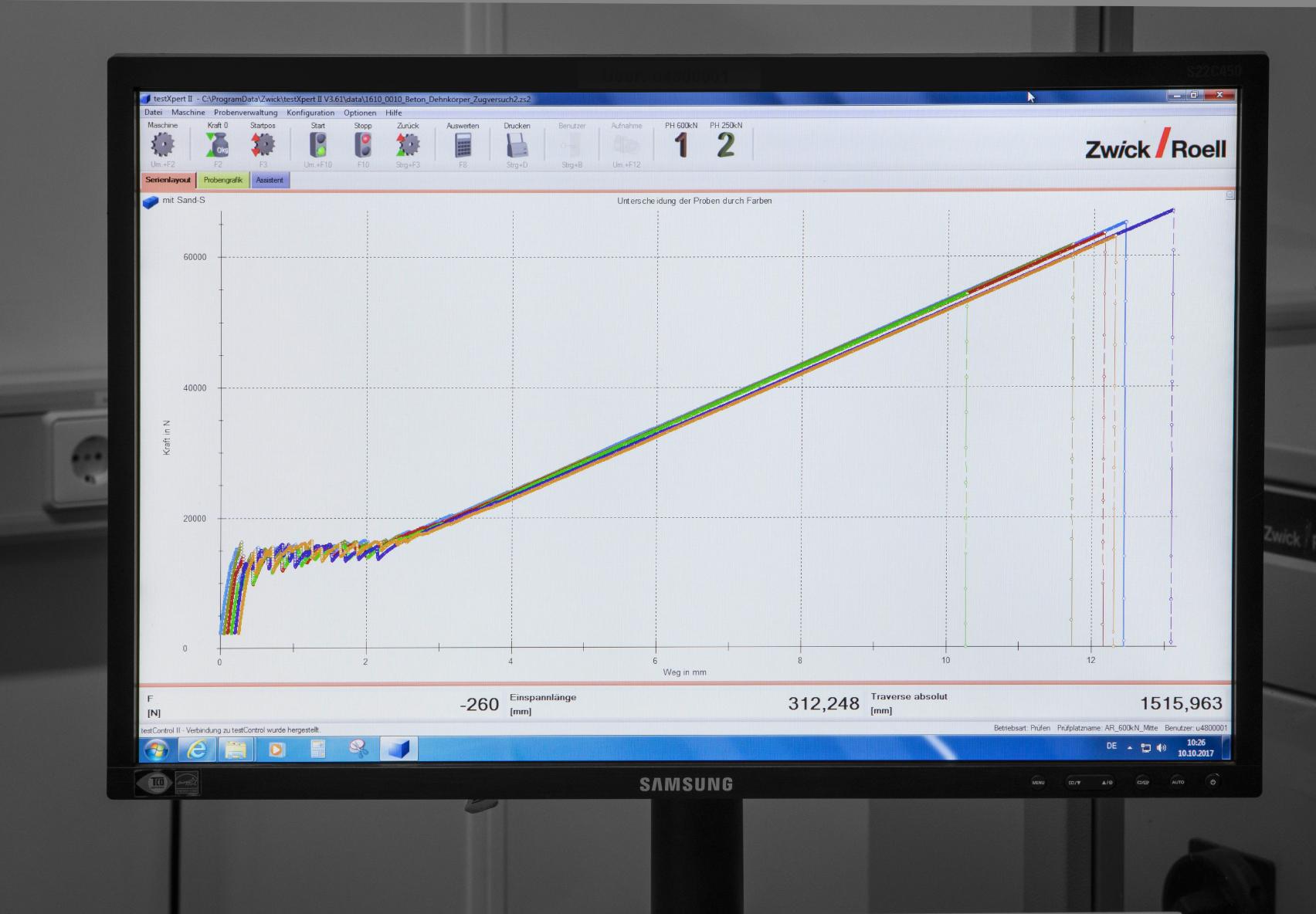Click status text 'Betriebsart: Prüfen'

point(1022,728)
